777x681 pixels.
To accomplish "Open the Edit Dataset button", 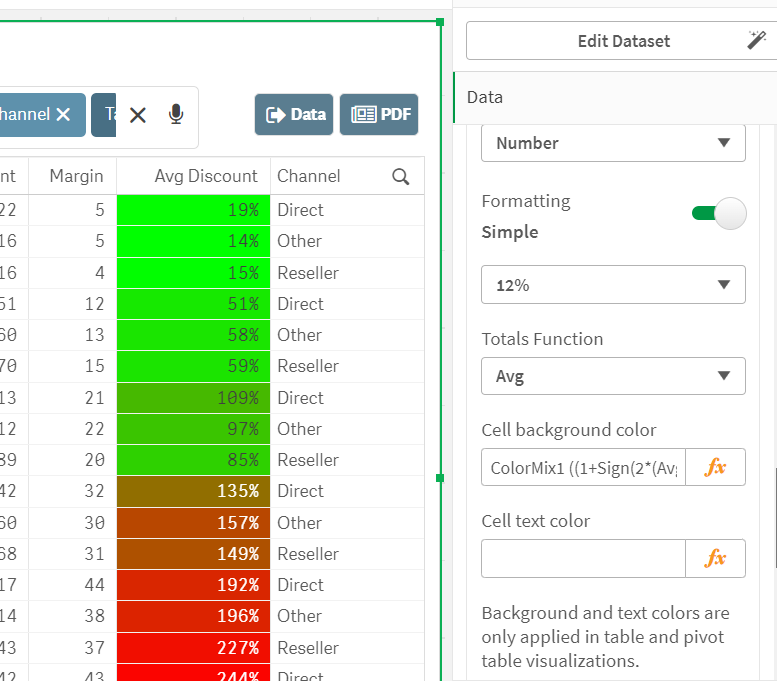I will pos(623,41).
